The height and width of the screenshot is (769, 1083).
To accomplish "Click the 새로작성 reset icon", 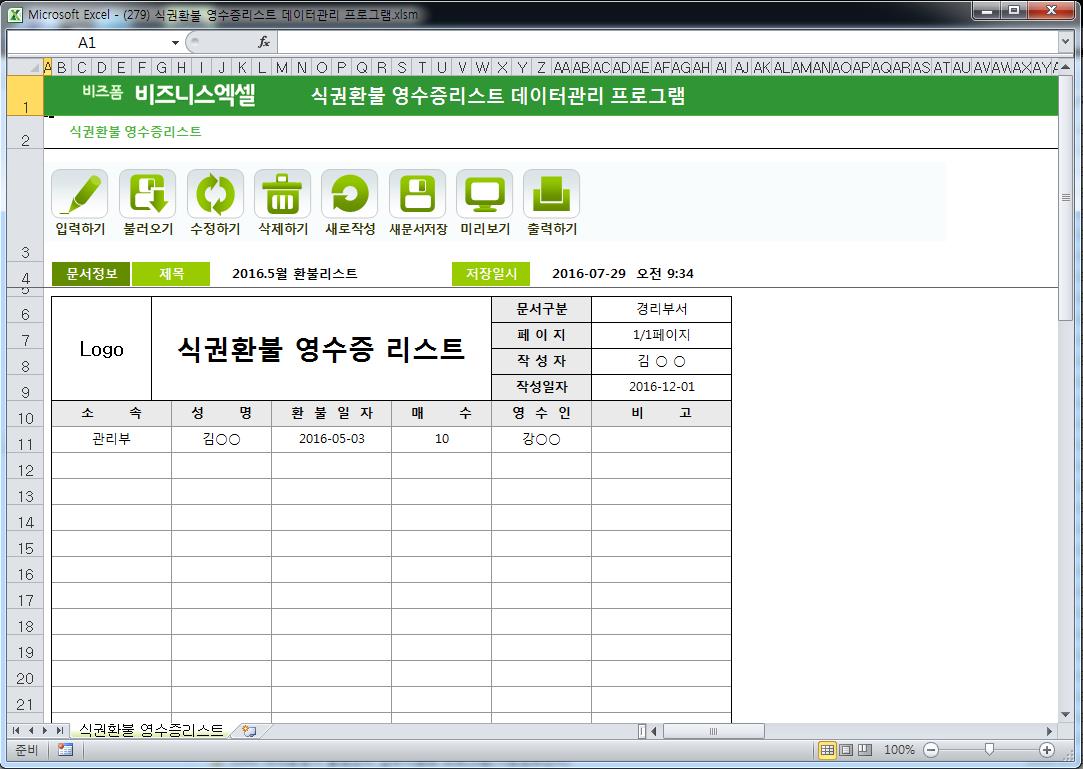I will pyautogui.click(x=350, y=194).
